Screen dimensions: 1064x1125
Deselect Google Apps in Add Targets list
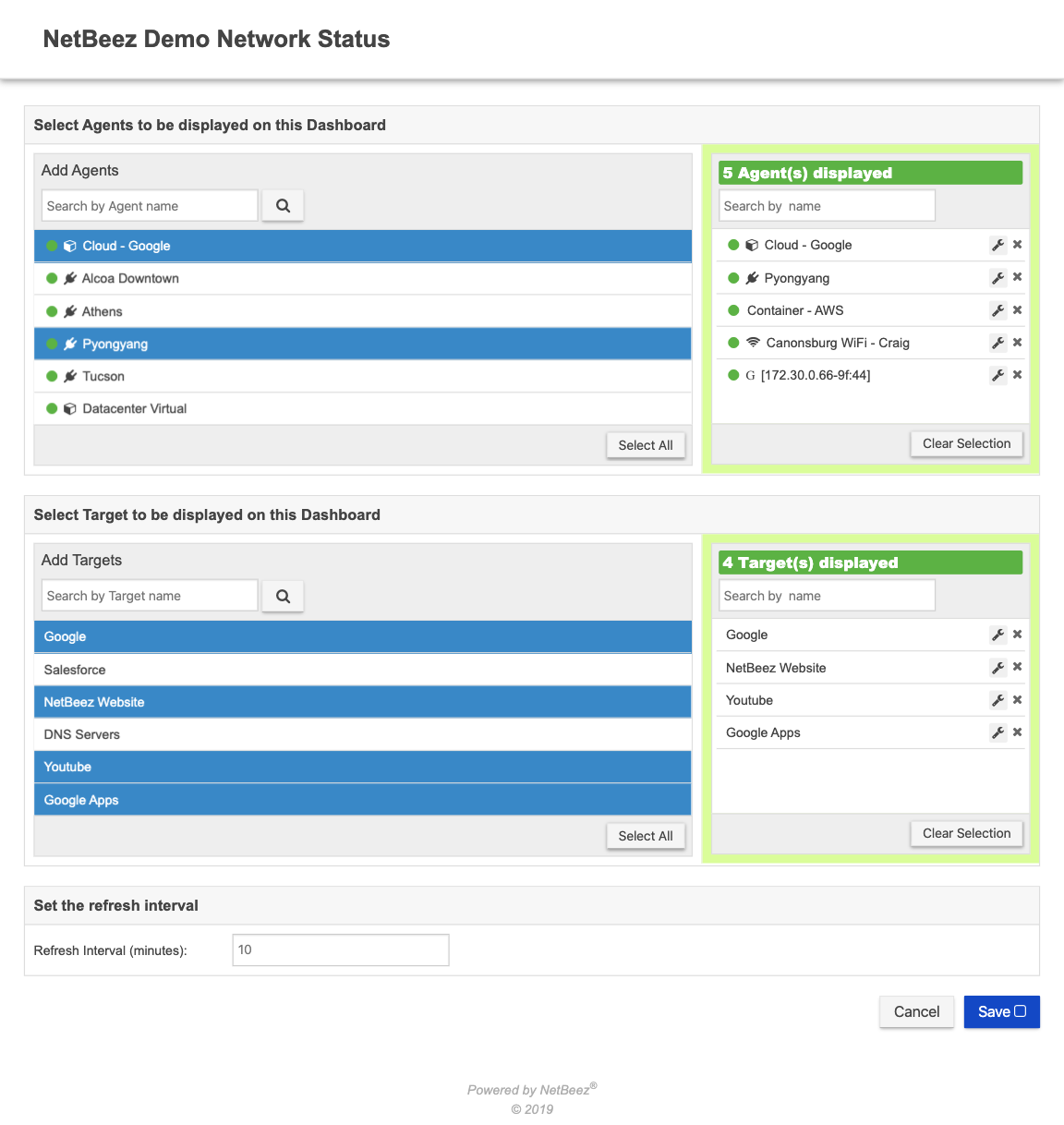(363, 800)
